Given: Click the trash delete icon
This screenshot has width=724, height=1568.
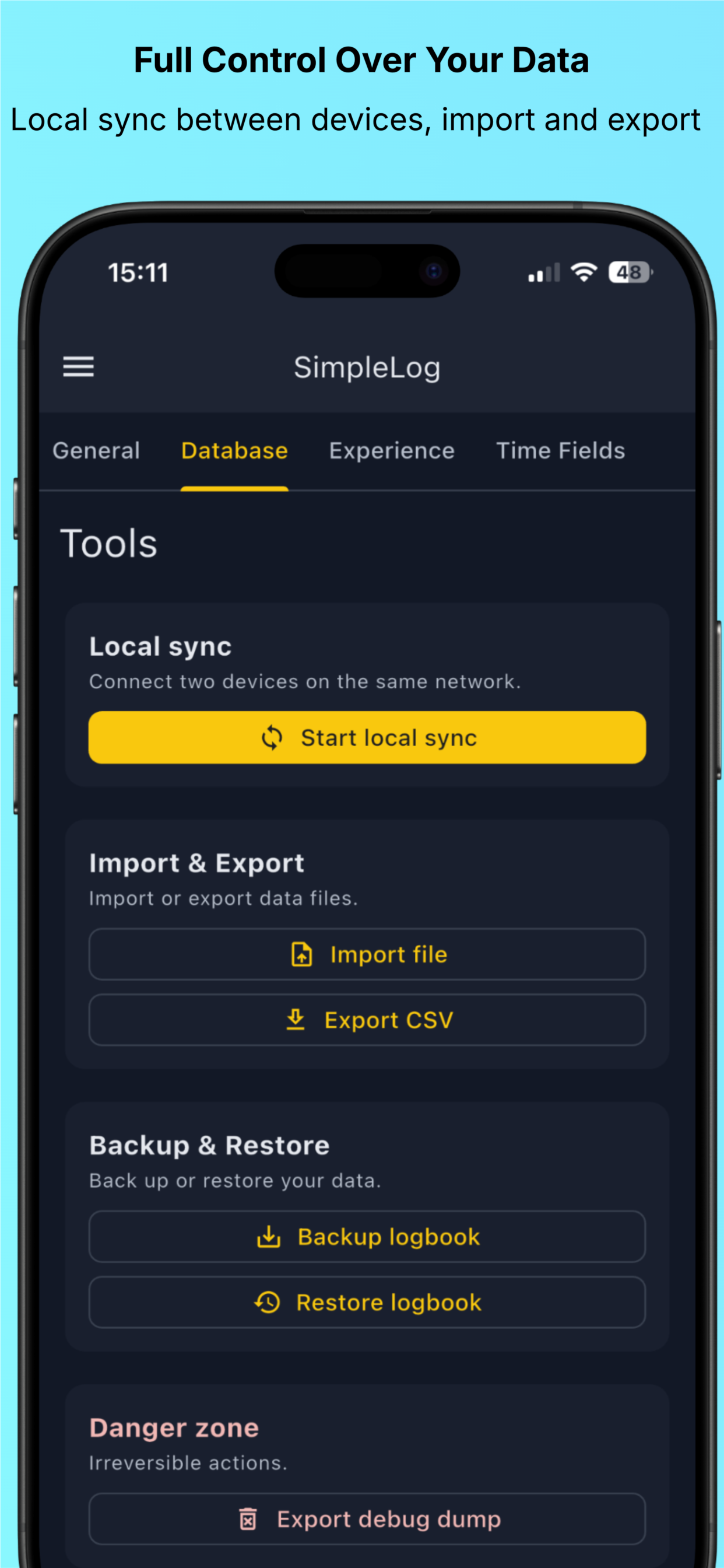Looking at the screenshot, I should pos(248,1518).
